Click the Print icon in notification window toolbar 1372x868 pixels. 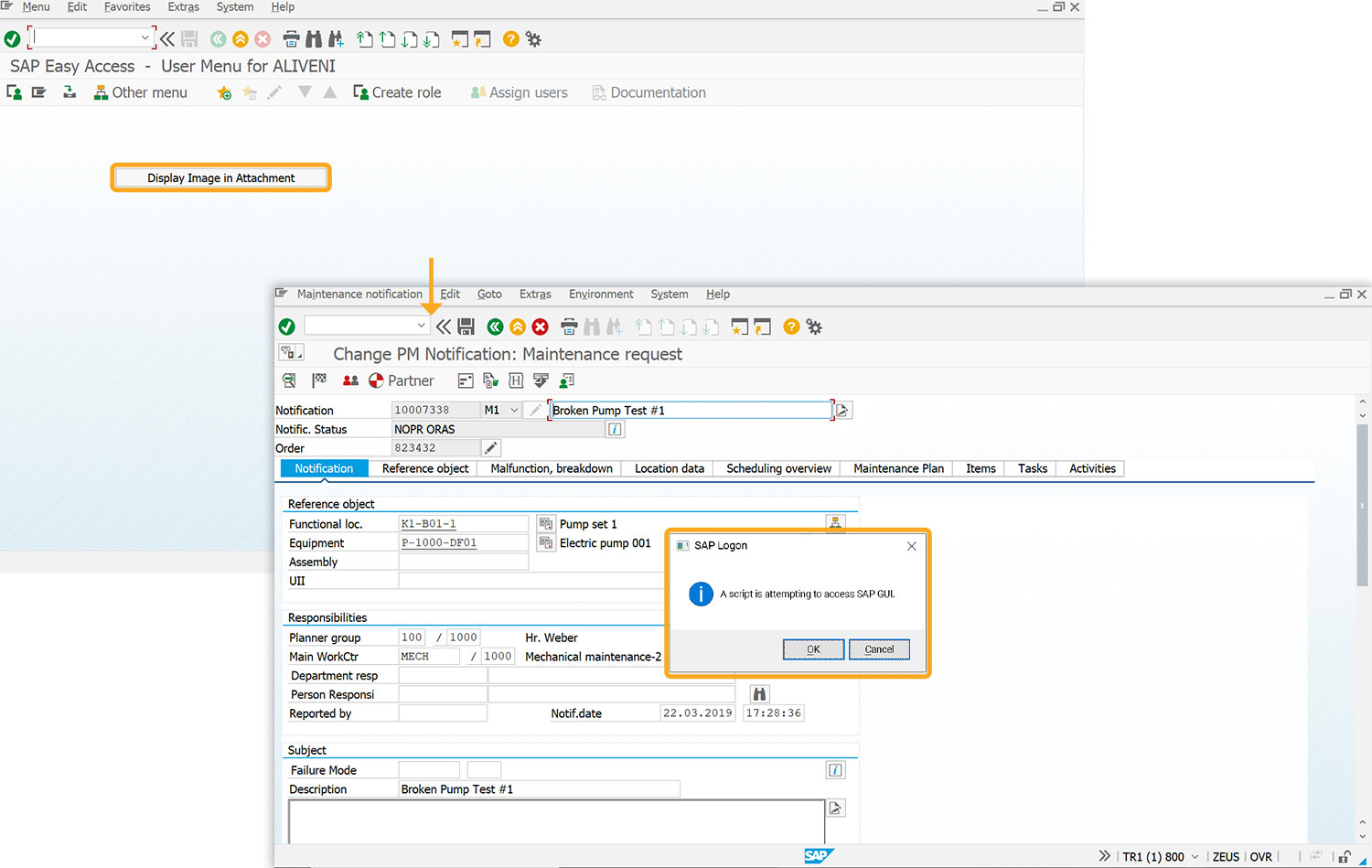569,327
